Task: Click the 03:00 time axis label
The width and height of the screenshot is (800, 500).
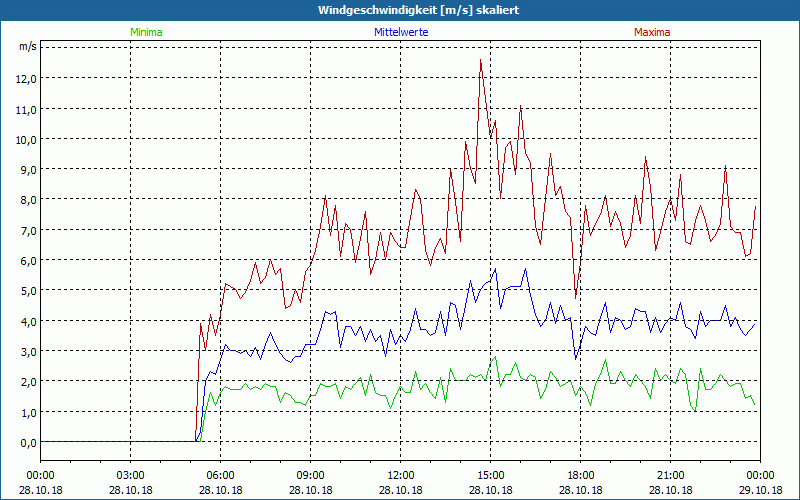Action: (x=131, y=476)
